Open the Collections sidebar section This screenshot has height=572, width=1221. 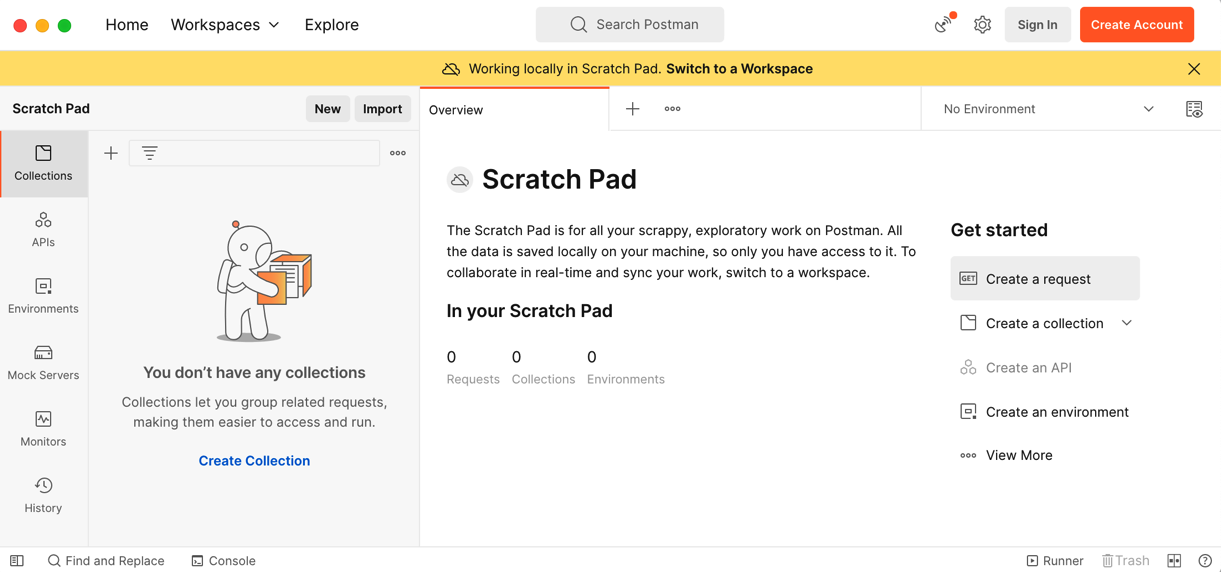coord(43,163)
